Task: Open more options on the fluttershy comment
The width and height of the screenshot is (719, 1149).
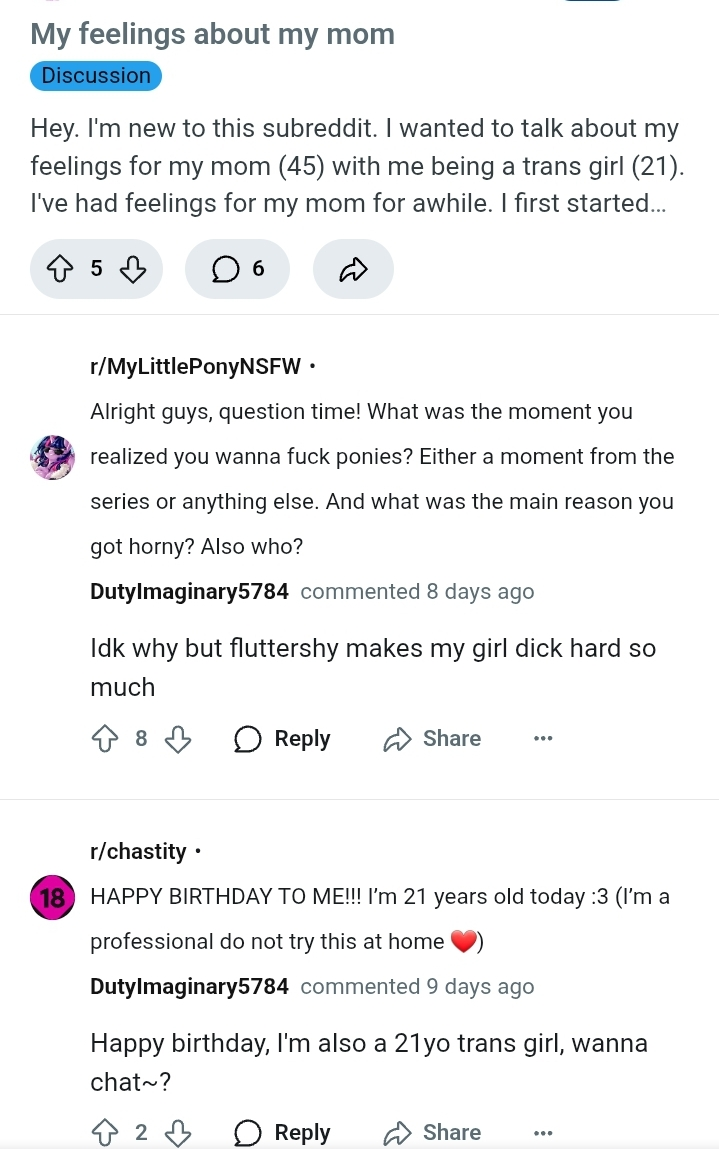Action: pyautogui.click(x=543, y=739)
